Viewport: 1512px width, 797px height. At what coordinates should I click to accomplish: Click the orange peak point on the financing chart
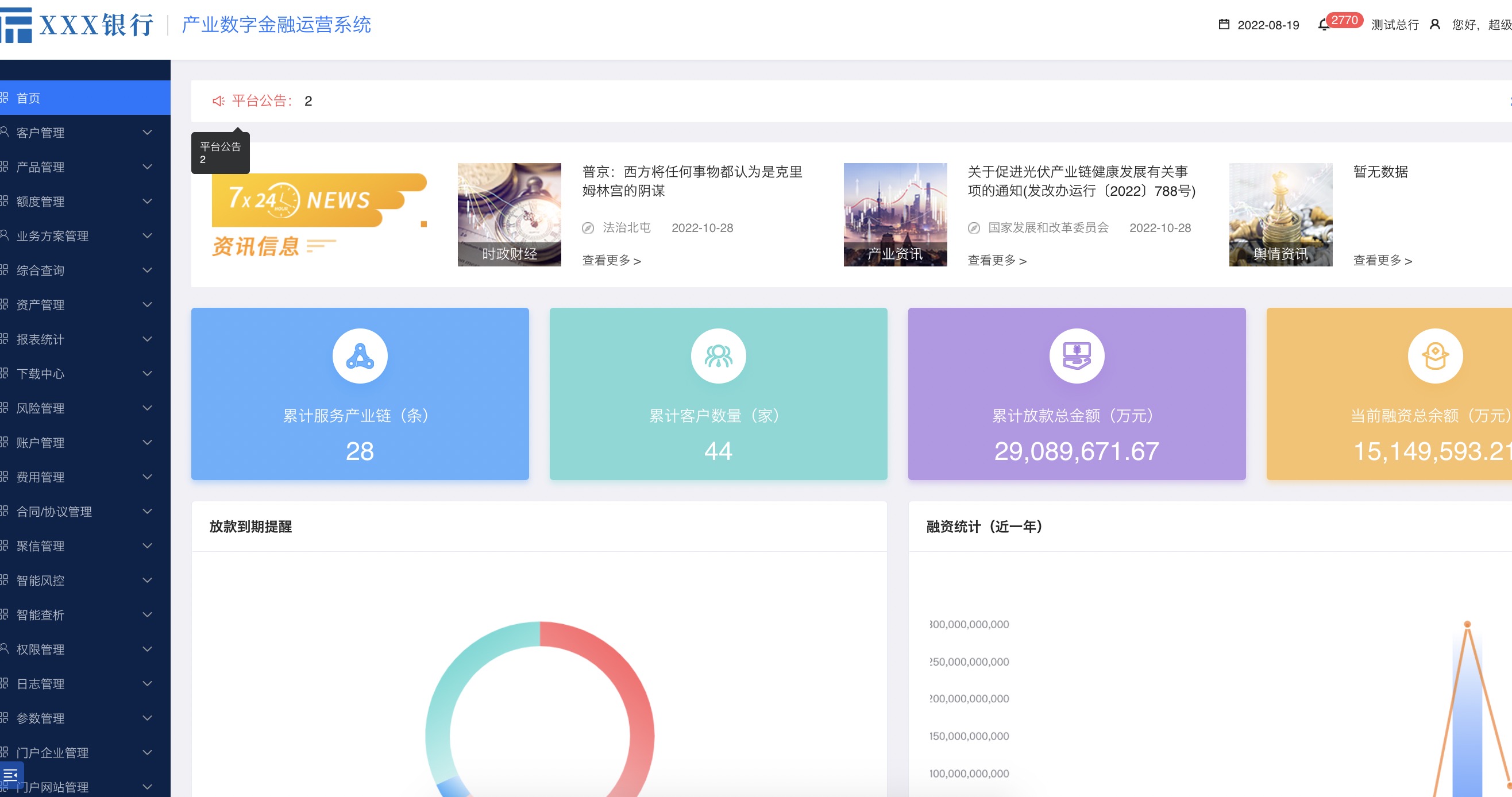(1467, 625)
